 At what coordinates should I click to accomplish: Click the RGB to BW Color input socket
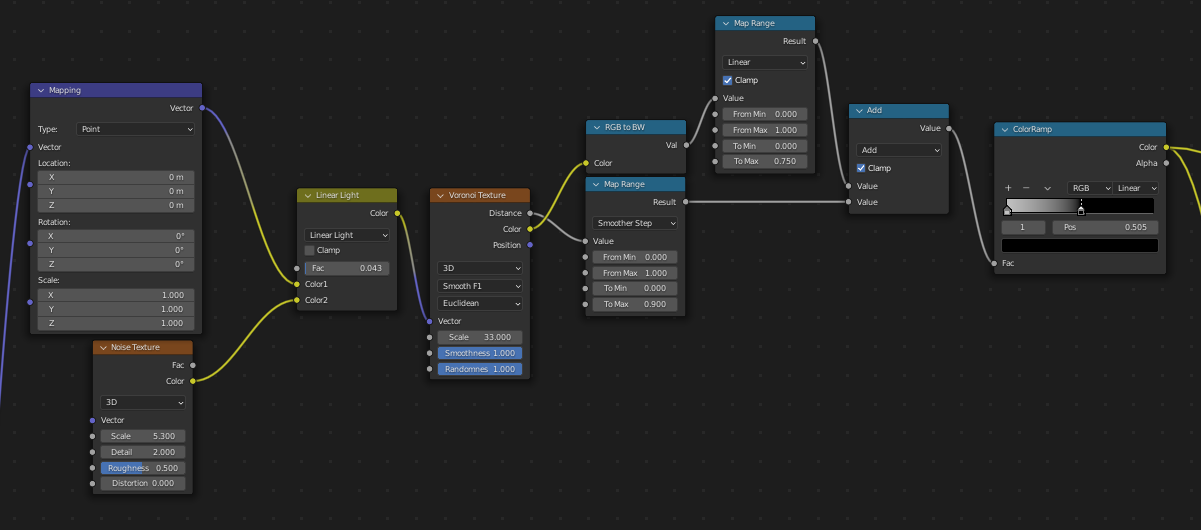(586, 163)
